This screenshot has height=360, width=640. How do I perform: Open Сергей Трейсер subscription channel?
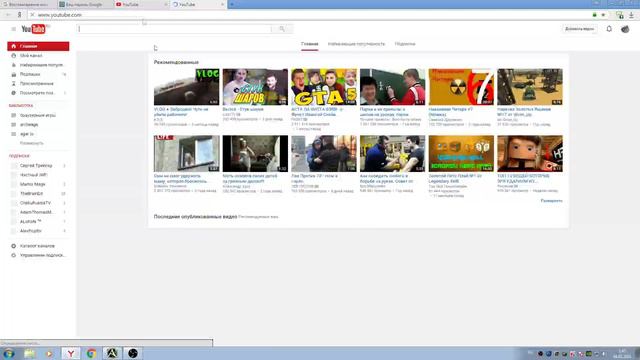(38, 166)
